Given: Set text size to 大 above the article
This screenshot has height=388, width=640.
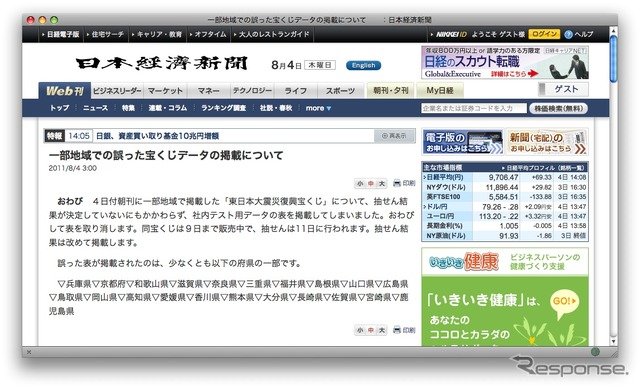Looking at the screenshot, I should pos(381,184).
